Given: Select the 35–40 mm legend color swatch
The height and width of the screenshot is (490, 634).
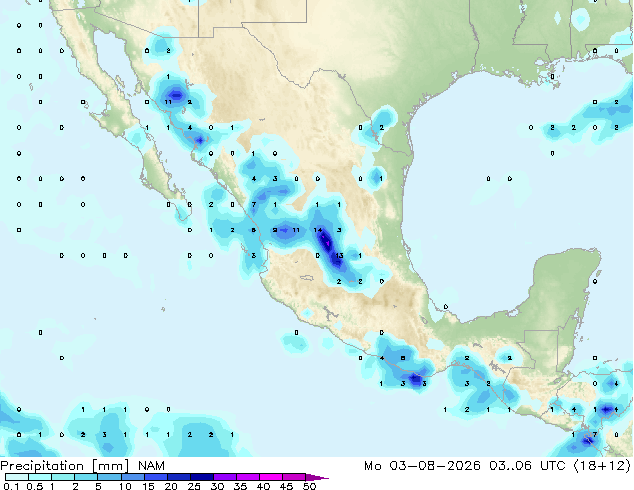Looking at the screenshot, I should 247,477.
